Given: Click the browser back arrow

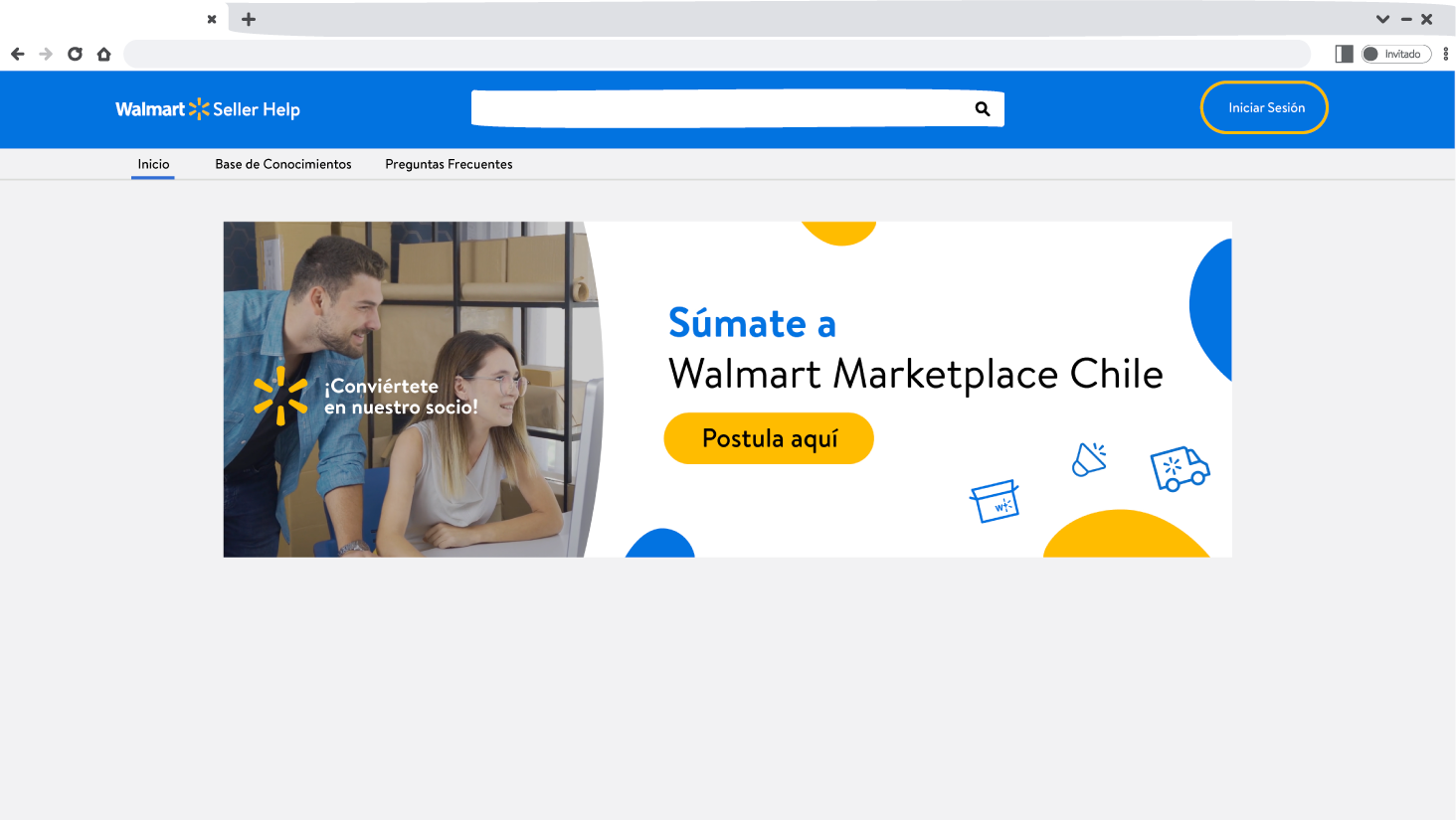Looking at the screenshot, I should (x=17, y=54).
